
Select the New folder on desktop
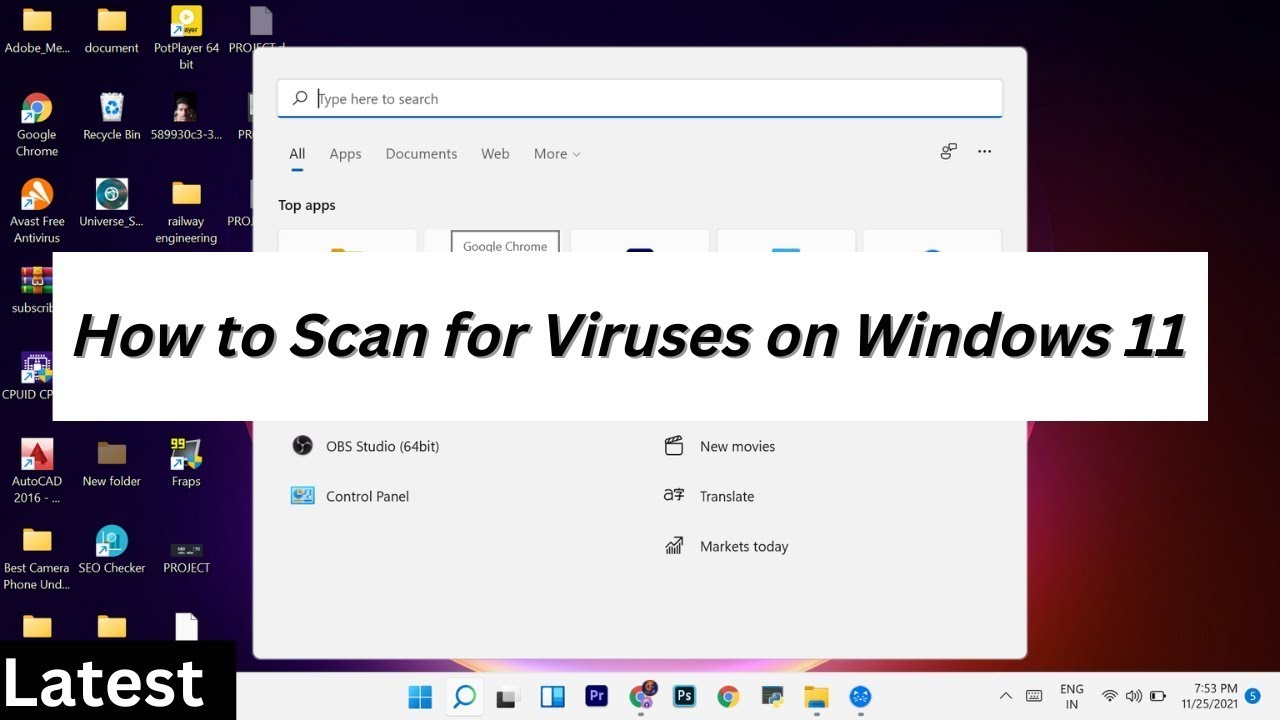pos(112,463)
